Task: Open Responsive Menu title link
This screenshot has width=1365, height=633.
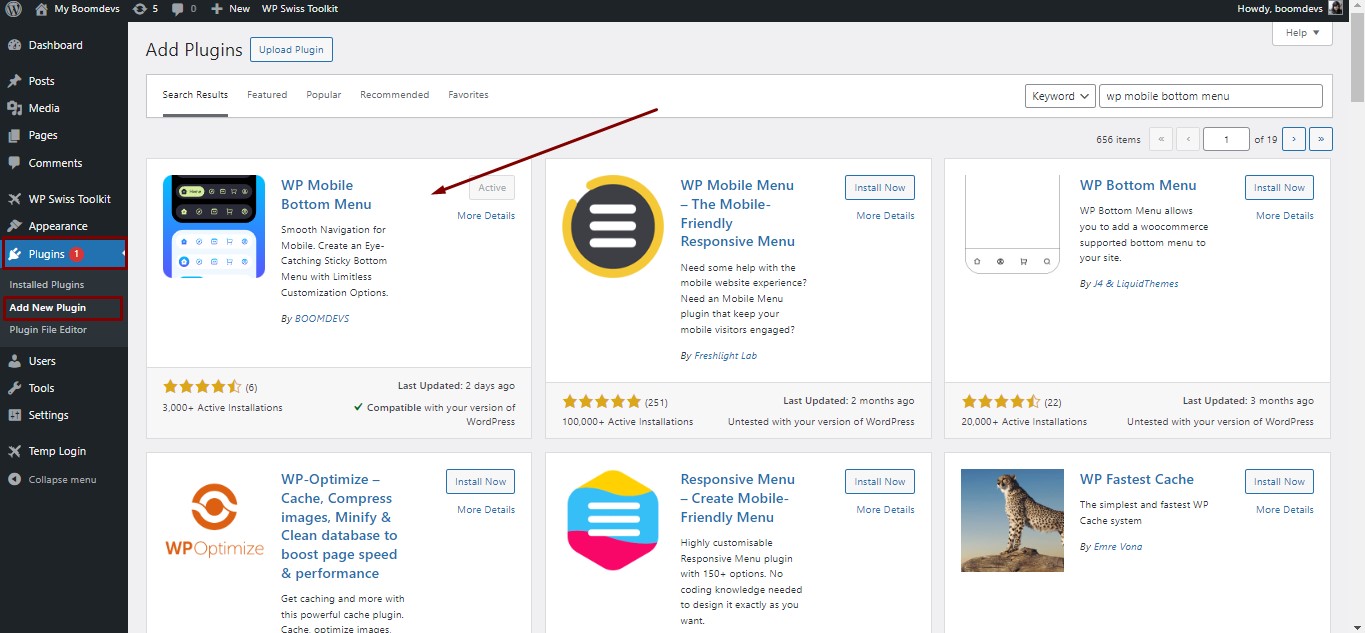Action: pyautogui.click(x=738, y=498)
